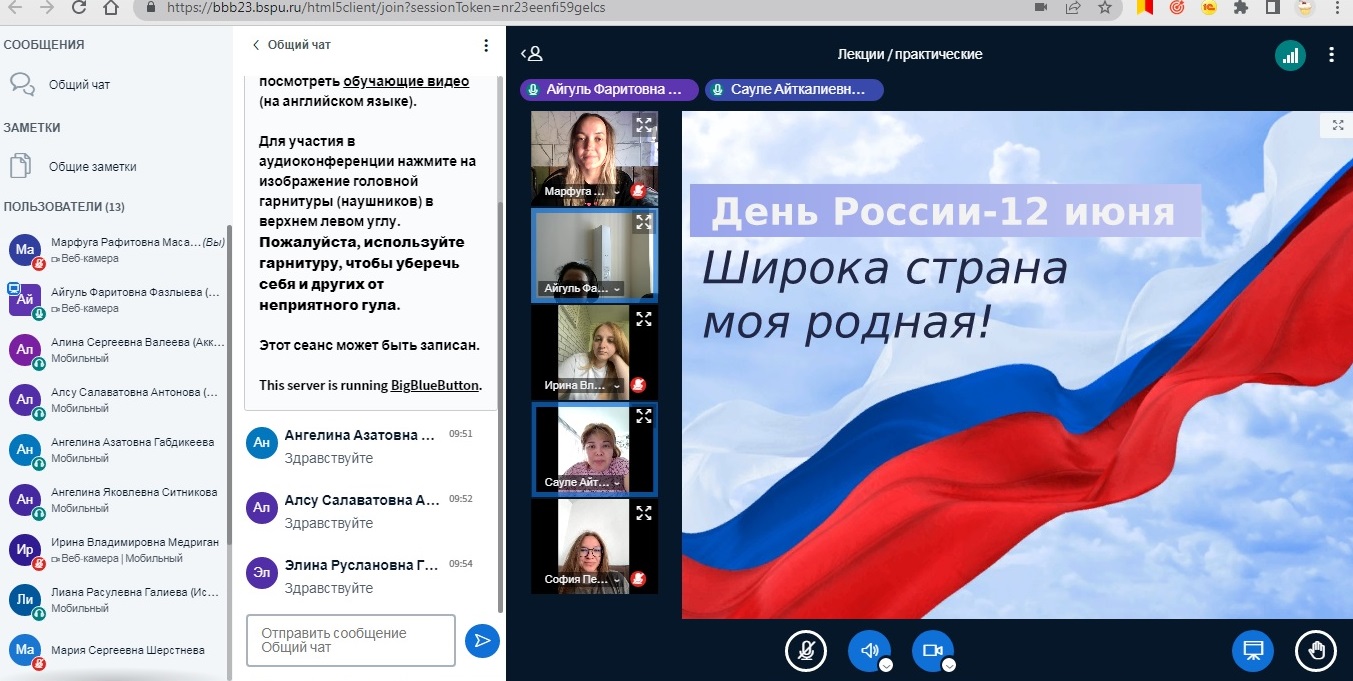Expand the Ирина webcam name dropdown
The height and width of the screenshot is (681, 1353).
pos(617,386)
